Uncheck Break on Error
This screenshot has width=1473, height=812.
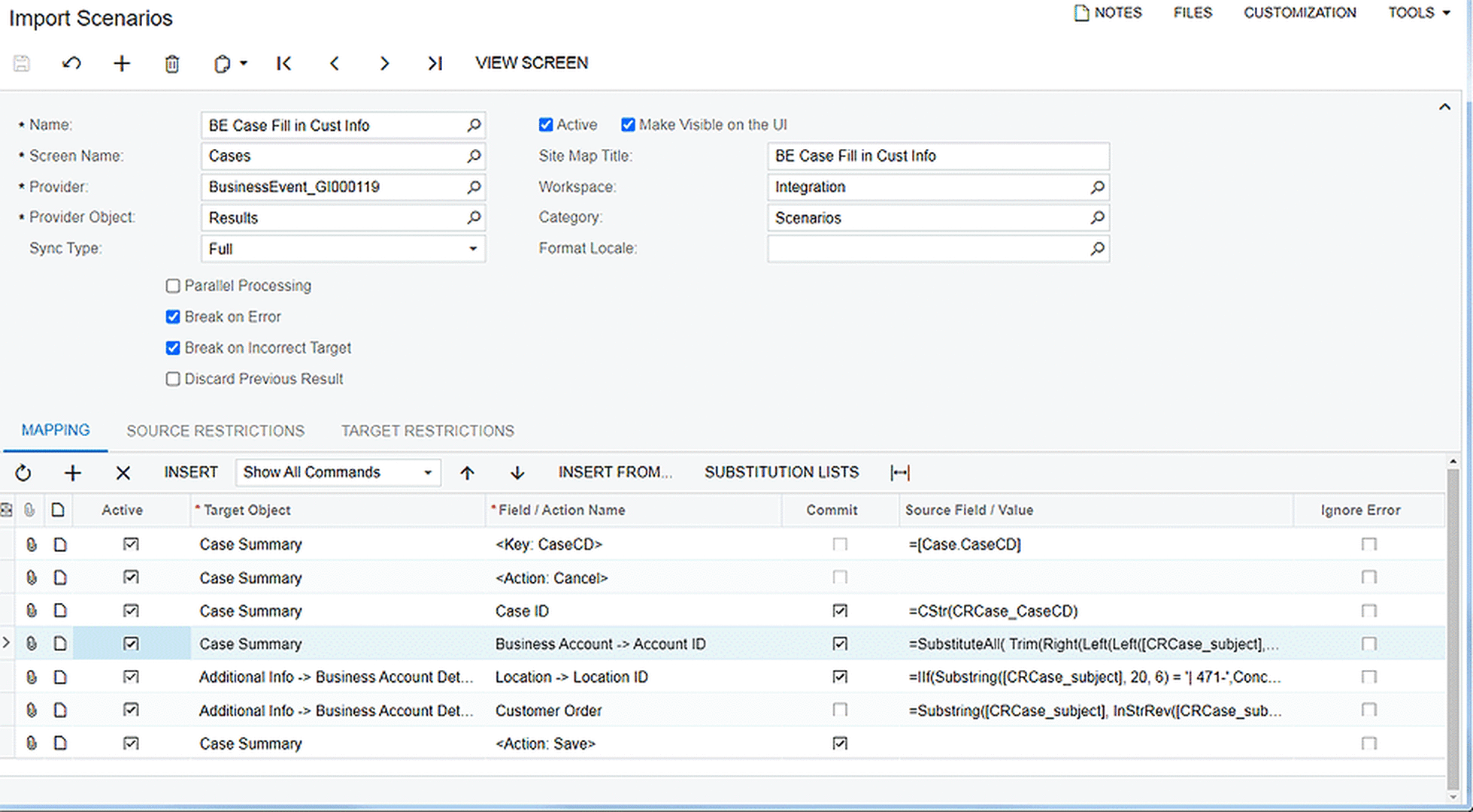(173, 317)
